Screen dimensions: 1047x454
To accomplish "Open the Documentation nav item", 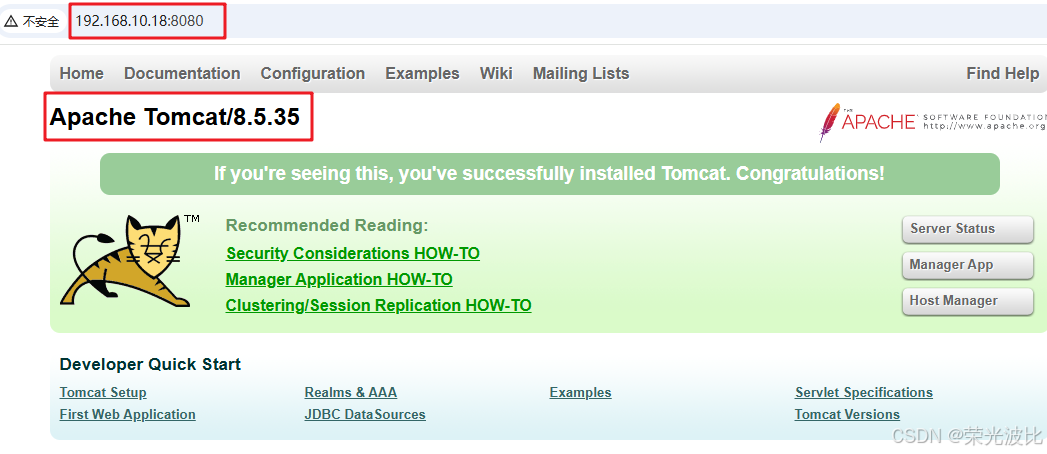I will 182,73.
